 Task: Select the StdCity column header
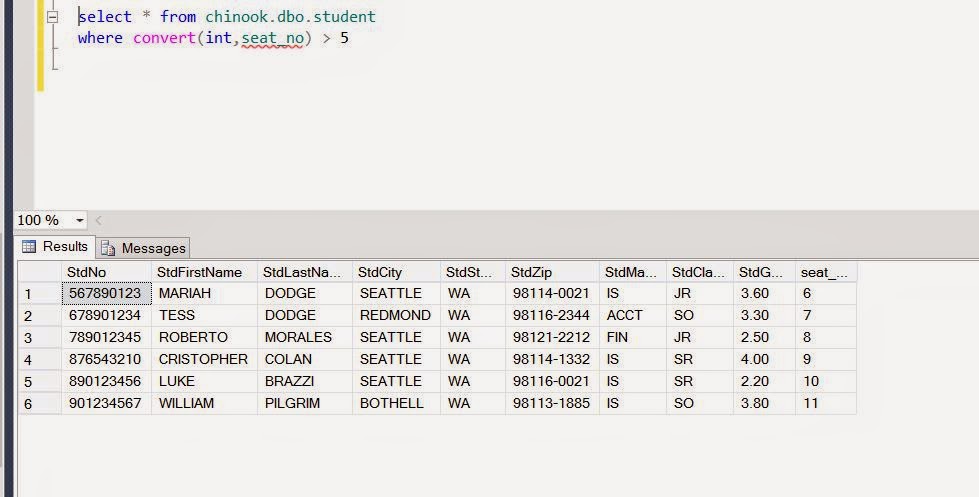point(396,272)
